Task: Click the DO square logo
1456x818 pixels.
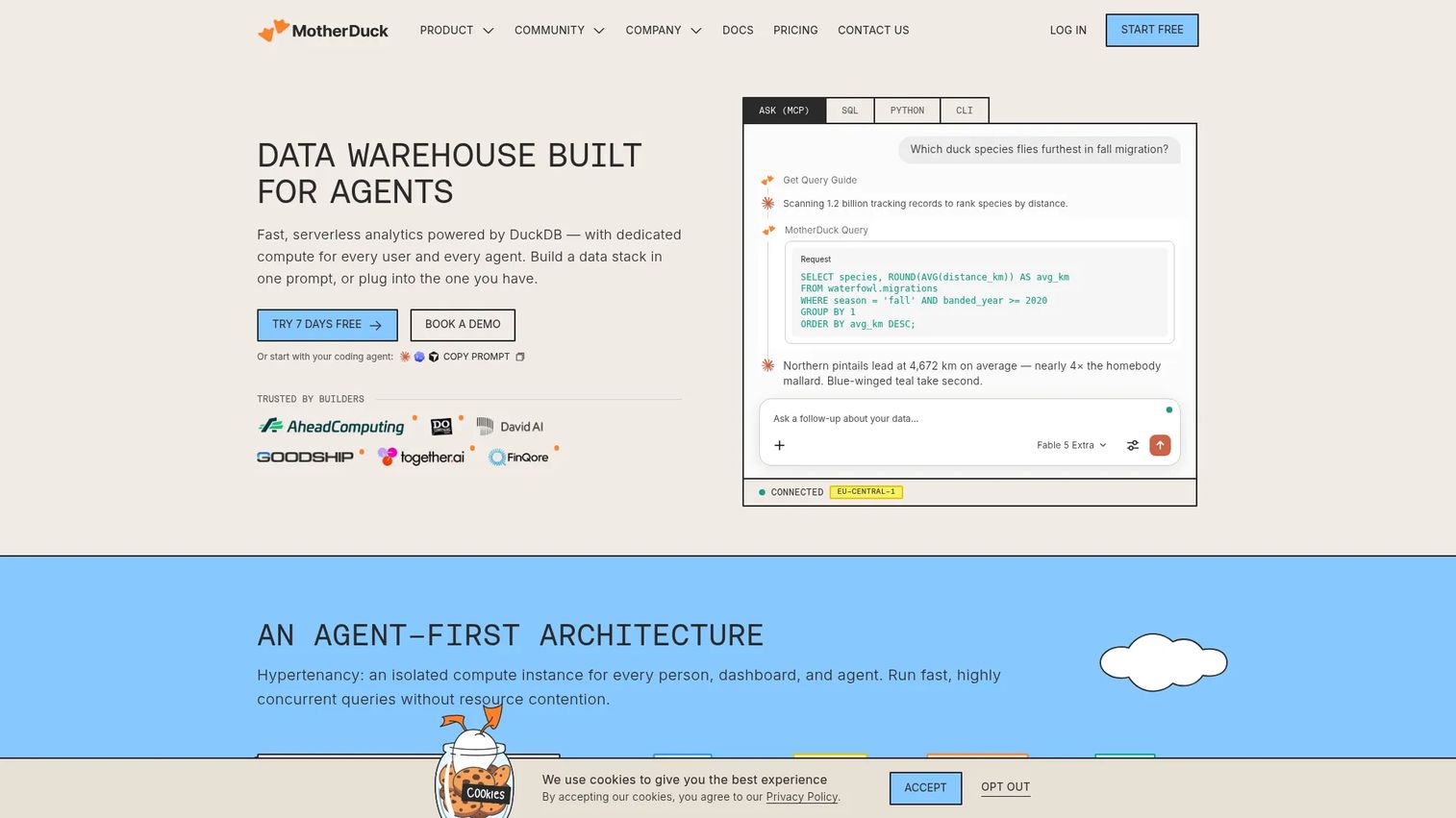Action: tap(441, 426)
